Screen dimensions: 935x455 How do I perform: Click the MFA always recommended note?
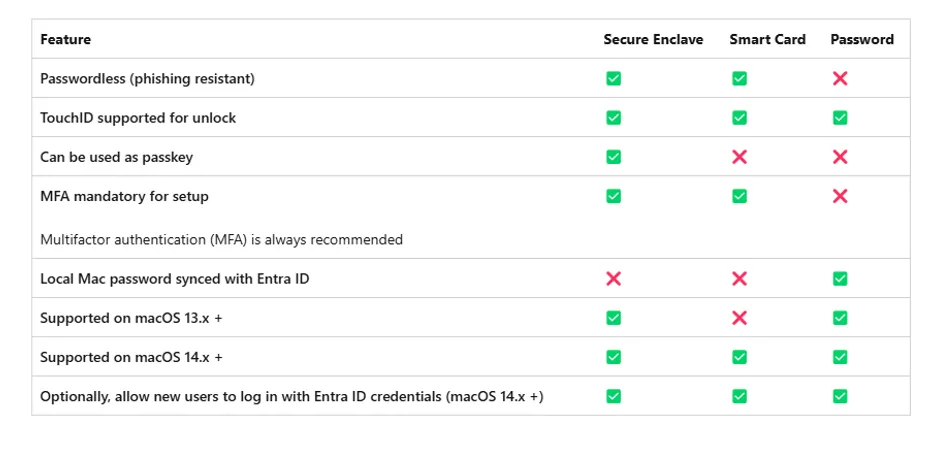point(221,240)
